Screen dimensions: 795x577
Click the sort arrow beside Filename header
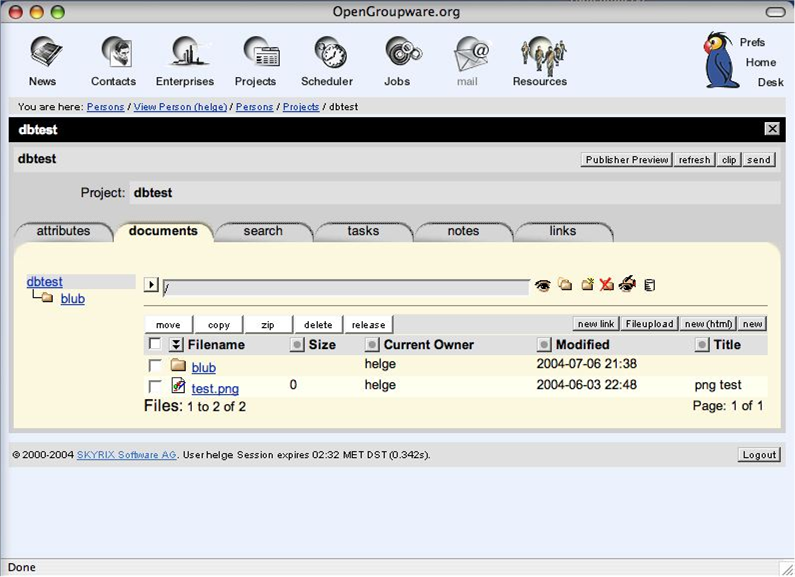[176, 344]
